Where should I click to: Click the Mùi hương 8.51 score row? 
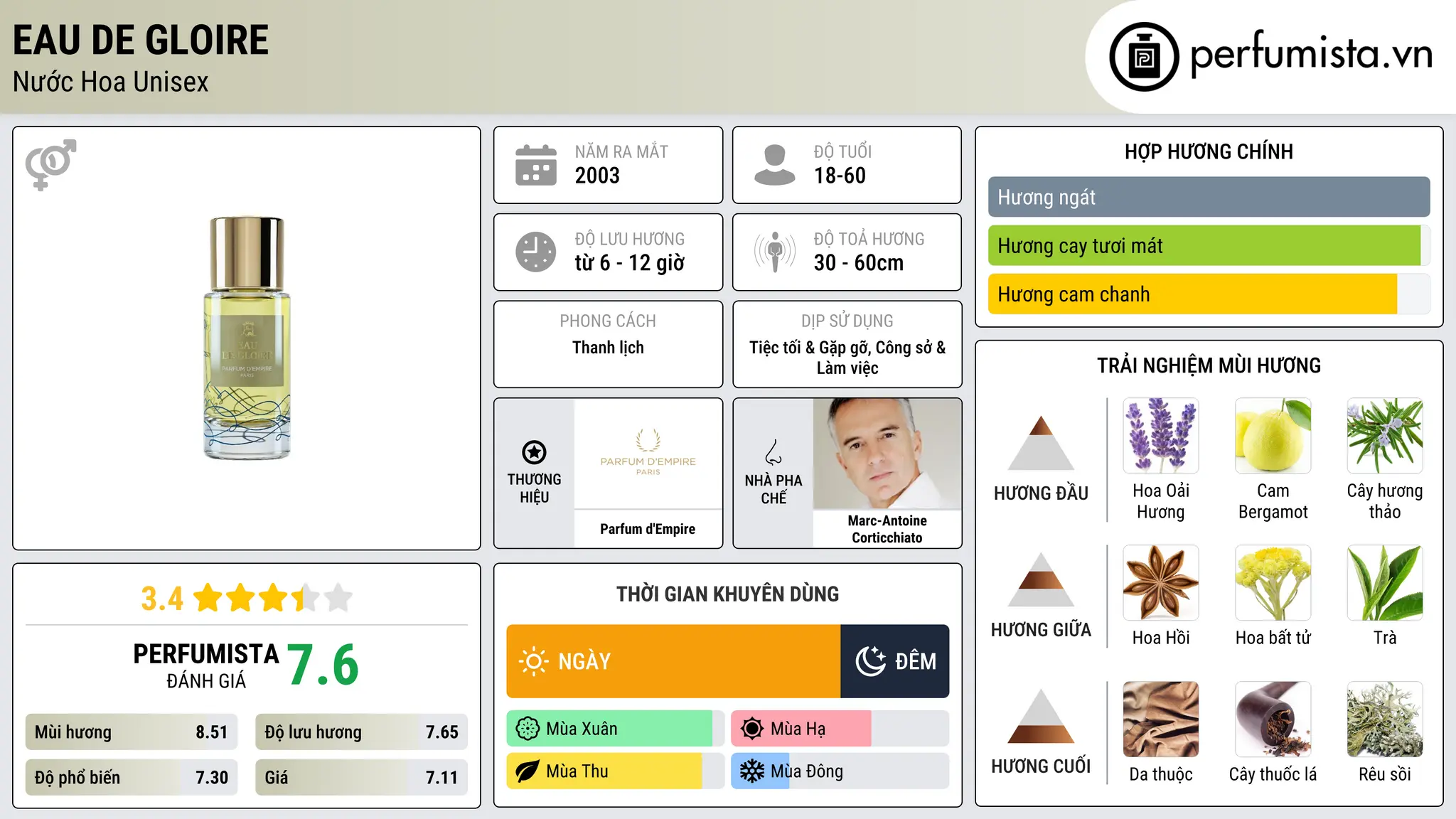[x=132, y=732]
